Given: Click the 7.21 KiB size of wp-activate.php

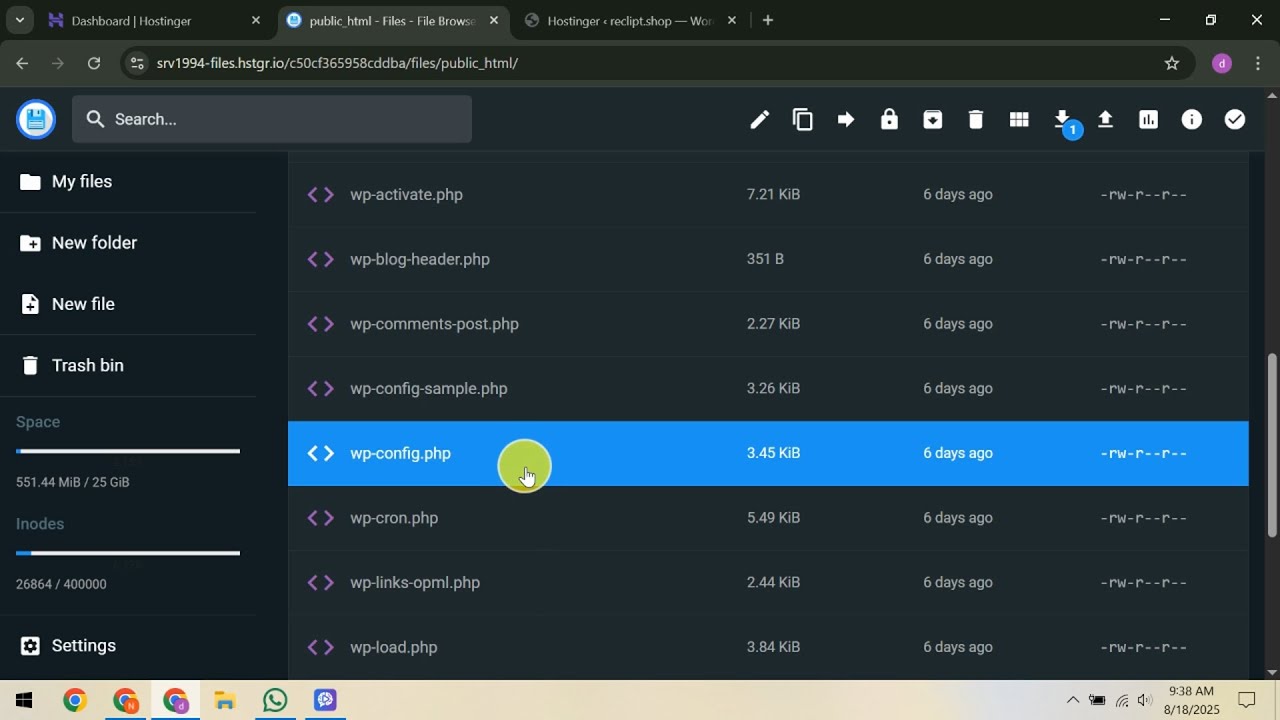Looking at the screenshot, I should (x=773, y=194).
